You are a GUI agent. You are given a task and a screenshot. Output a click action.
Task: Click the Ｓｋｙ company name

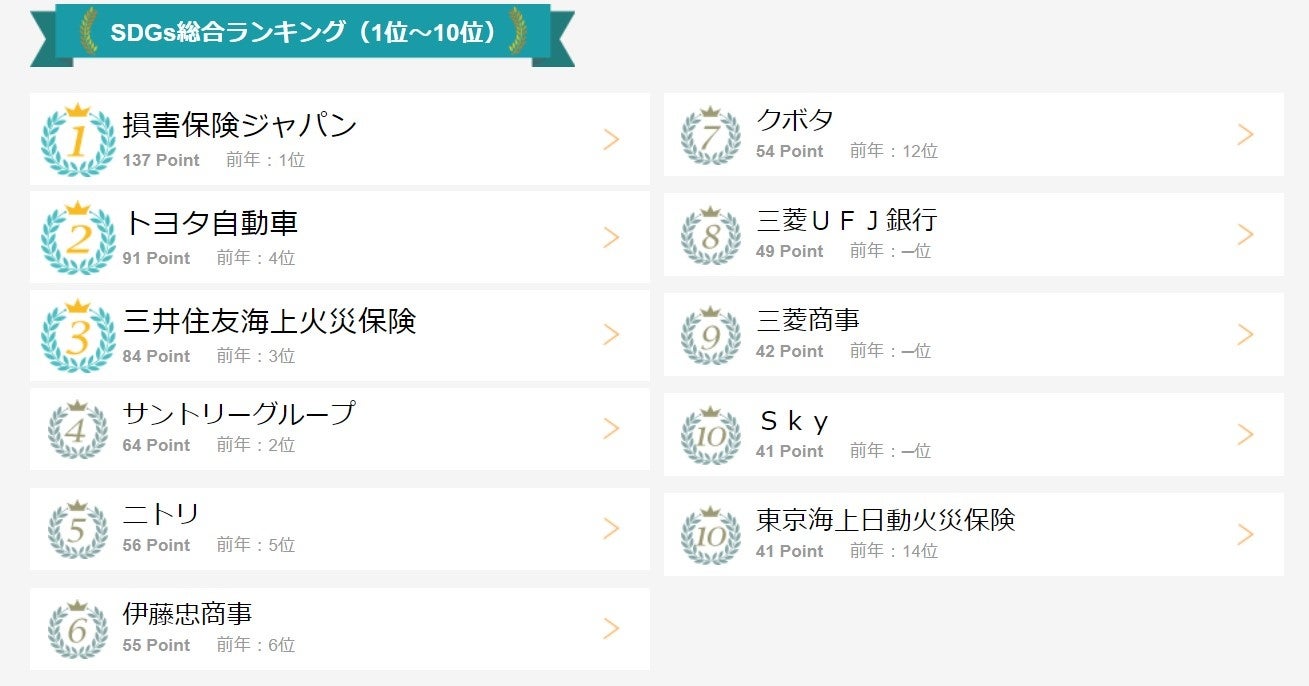click(794, 421)
